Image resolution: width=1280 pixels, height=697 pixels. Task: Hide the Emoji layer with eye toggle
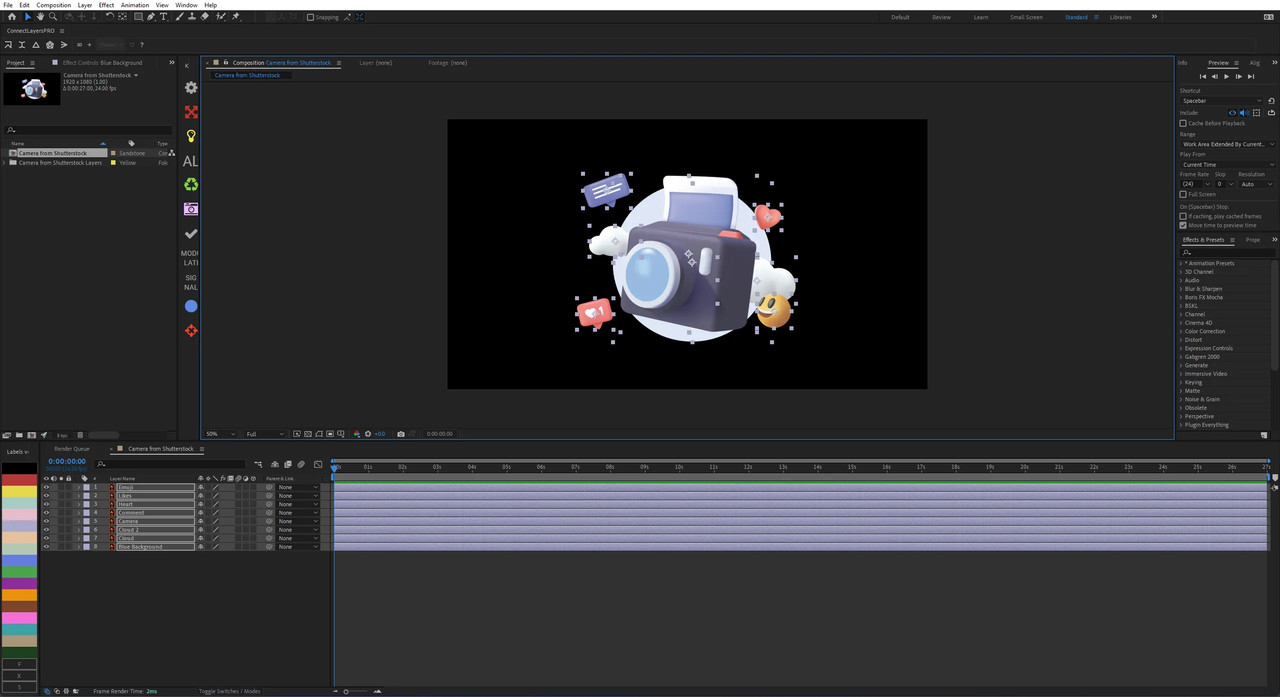[45, 487]
